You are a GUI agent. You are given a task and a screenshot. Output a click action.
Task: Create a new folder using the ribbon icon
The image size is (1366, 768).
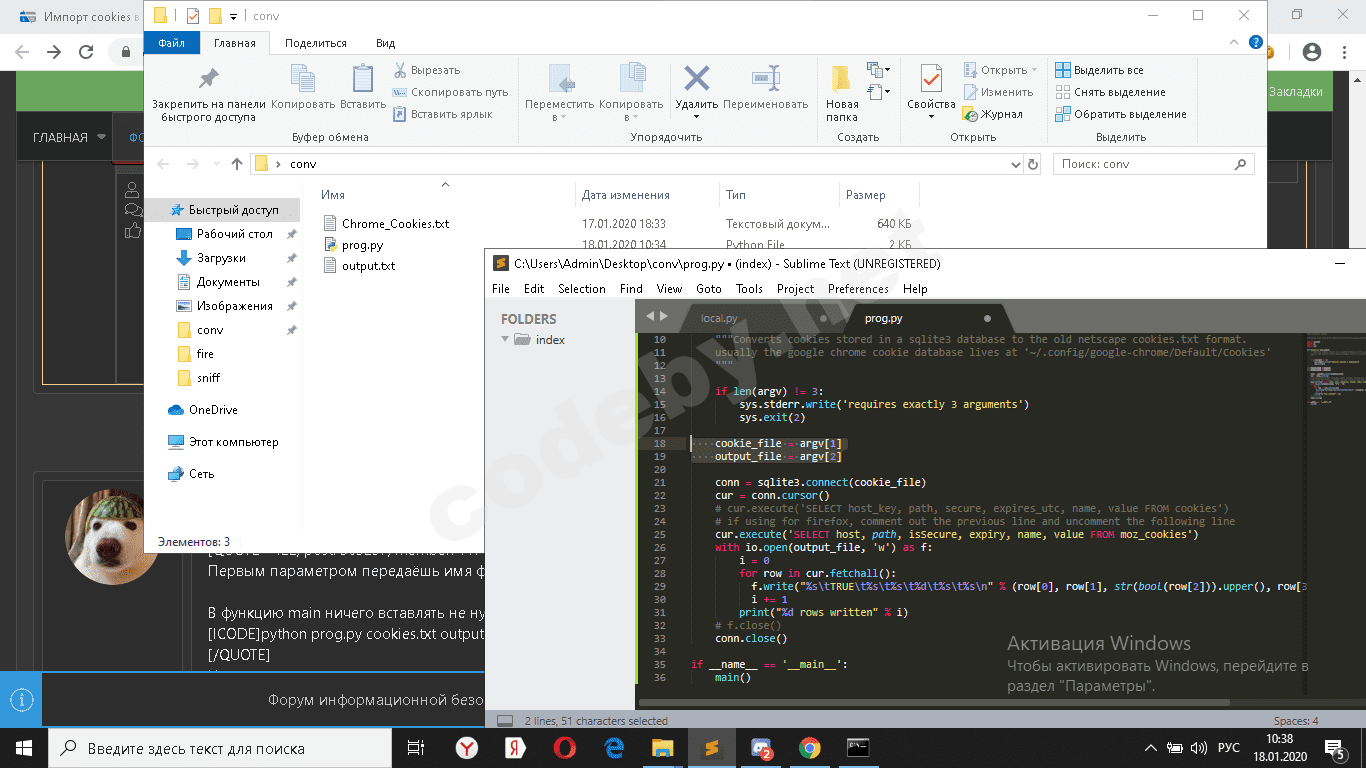click(841, 80)
